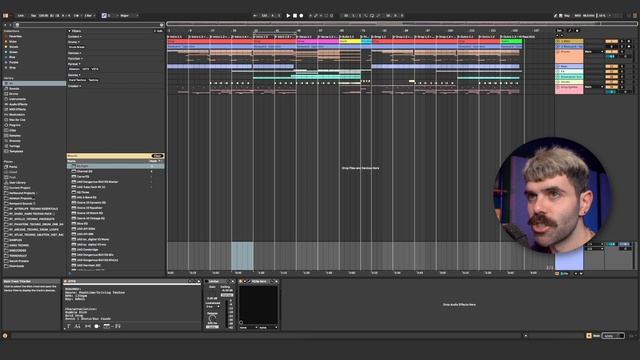Start playback with the transport Play button
Viewport: 640px width, 360px height.
[288, 16]
